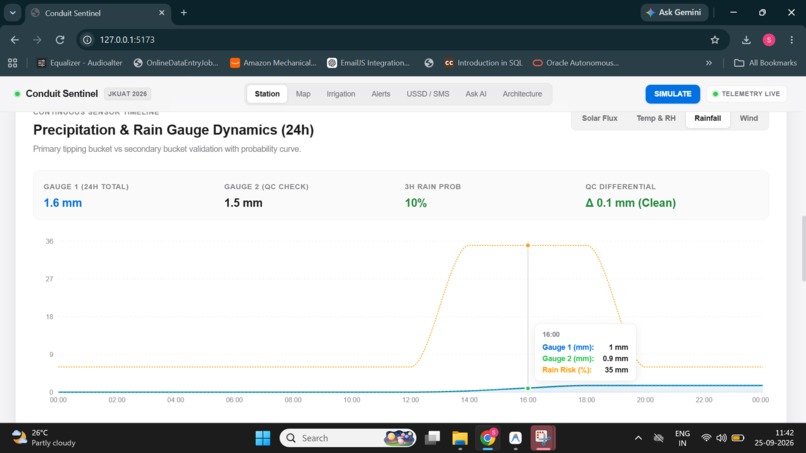This screenshot has width=806, height=453.
Task: Open the clock showing 11:42
Action: (774, 438)
